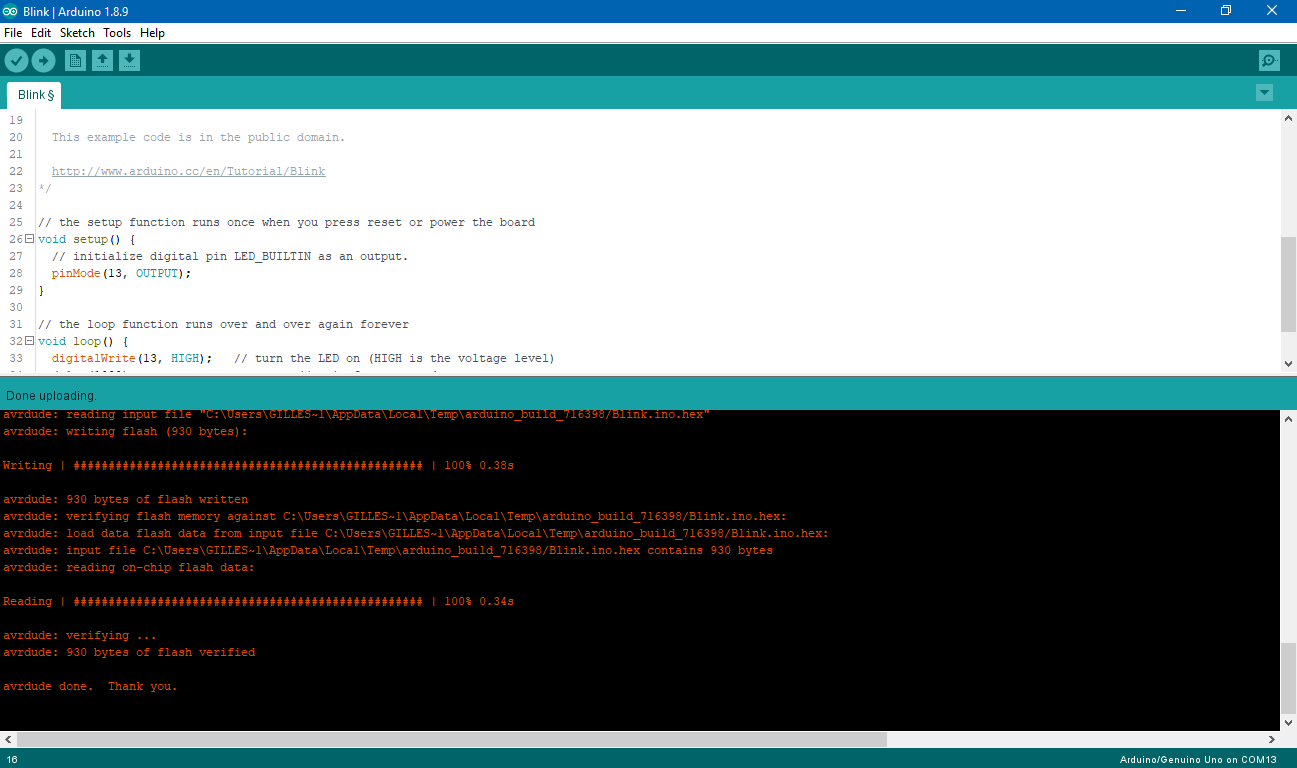Click 'avrdude: verifying flash memory against' console line
This screenshot has height=768, width=1297.
point(395,516)
